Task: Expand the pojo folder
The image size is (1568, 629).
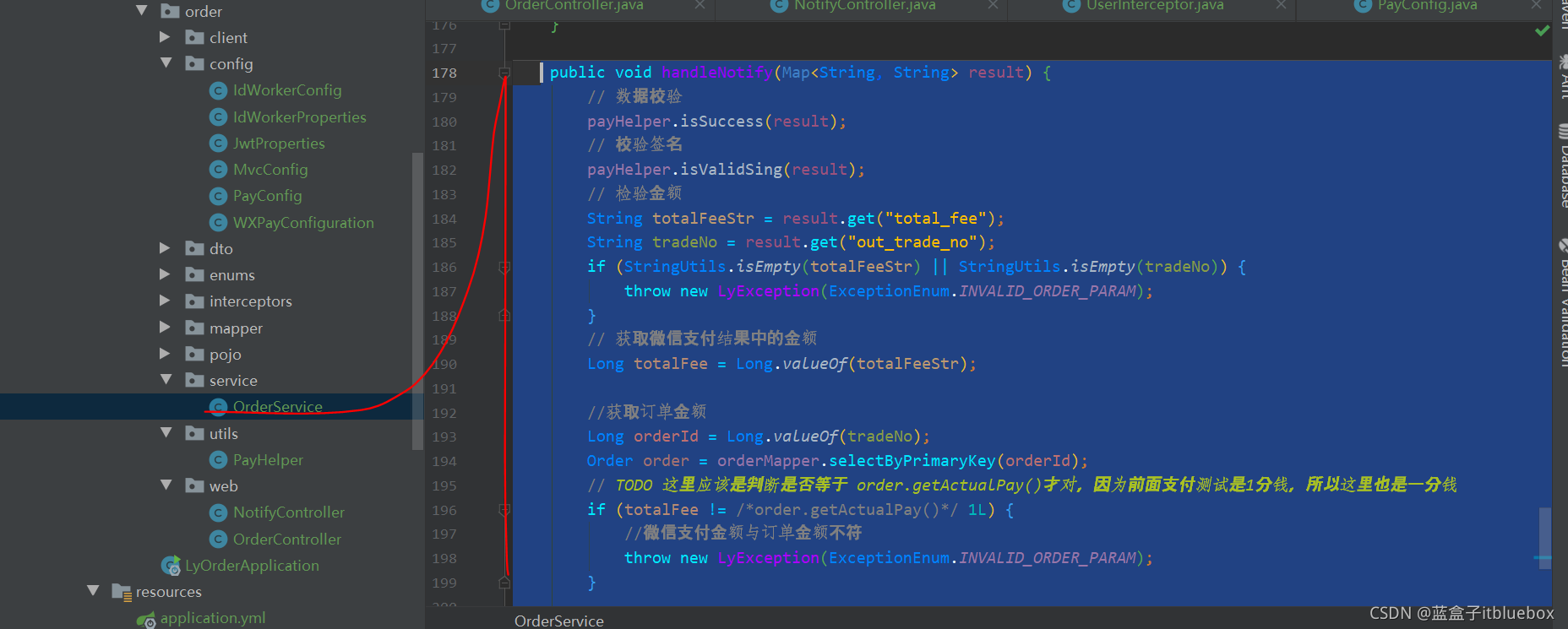Action: click(165, 354)
